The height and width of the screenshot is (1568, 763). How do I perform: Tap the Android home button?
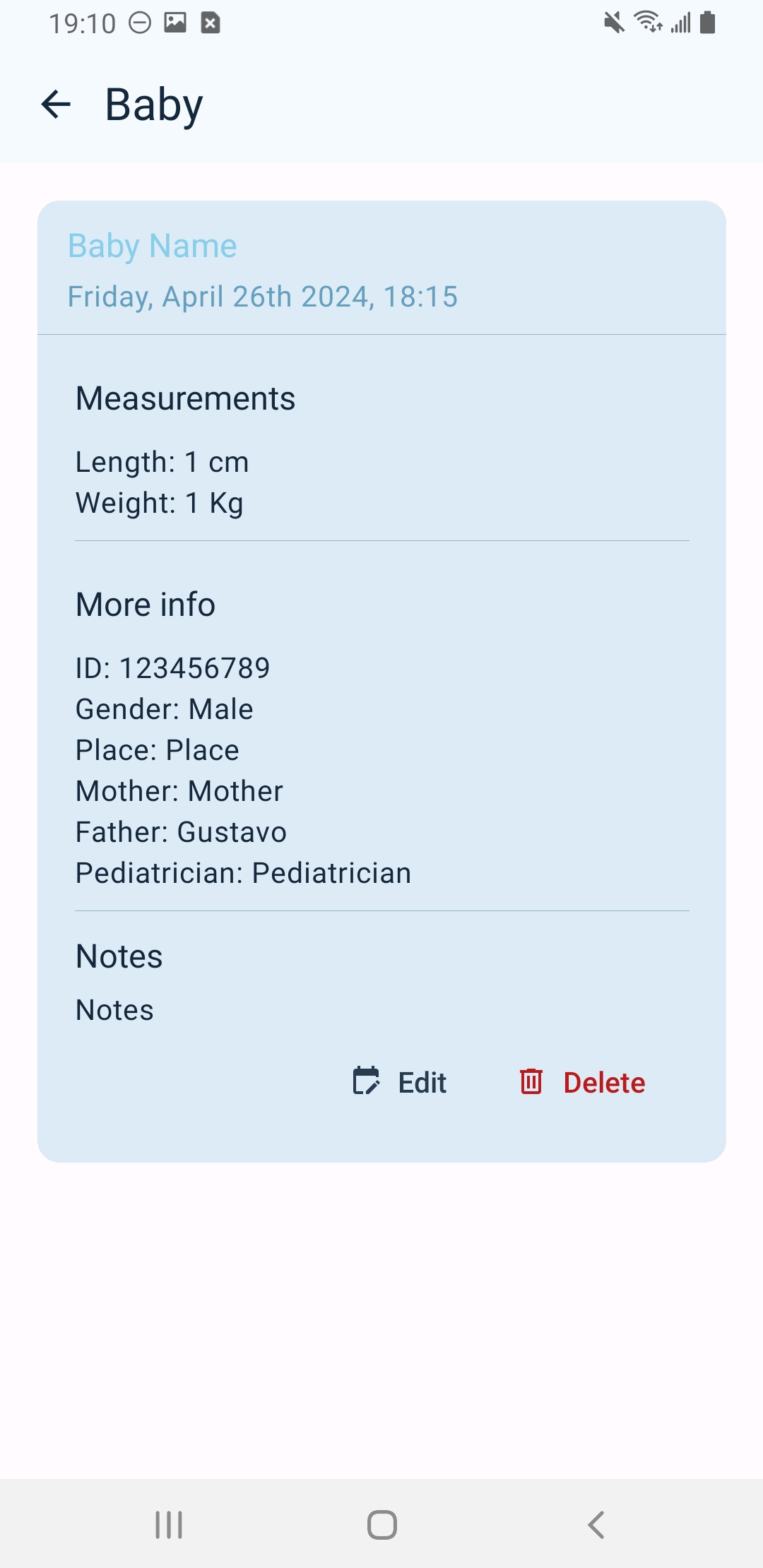click(x=381, y=1524)
